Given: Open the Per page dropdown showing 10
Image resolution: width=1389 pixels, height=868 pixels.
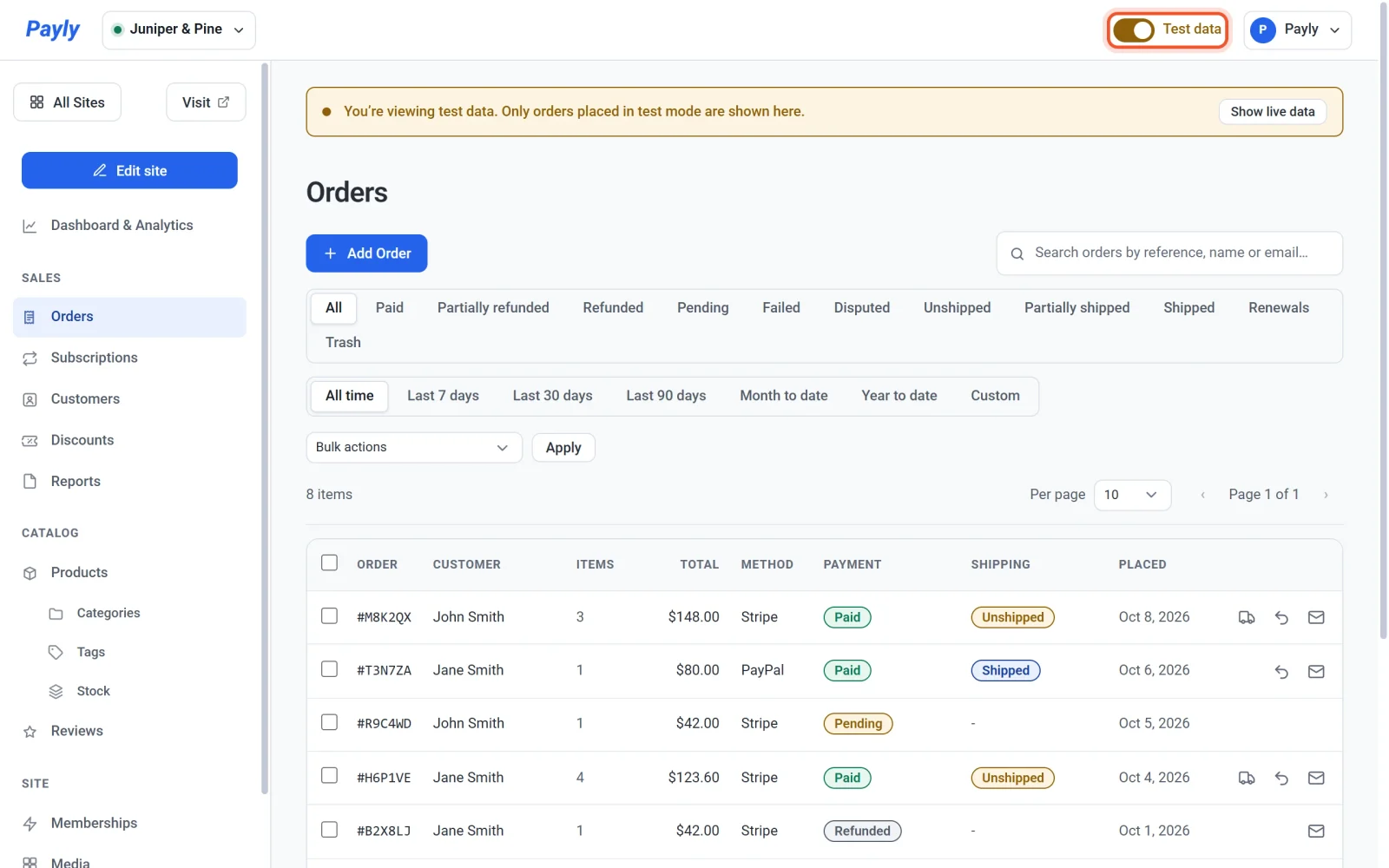Looking at the screenshot, I should 1132,495.
